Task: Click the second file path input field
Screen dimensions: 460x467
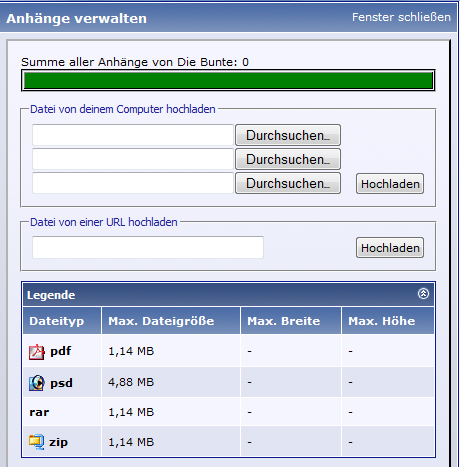Action: [x=133, y=159]
